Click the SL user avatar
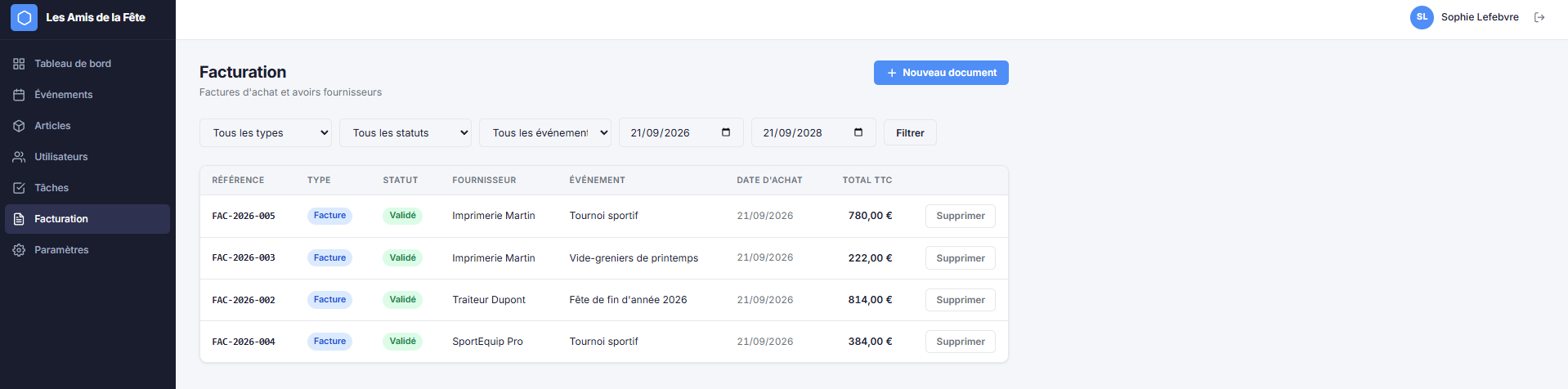 point(1422,17)
